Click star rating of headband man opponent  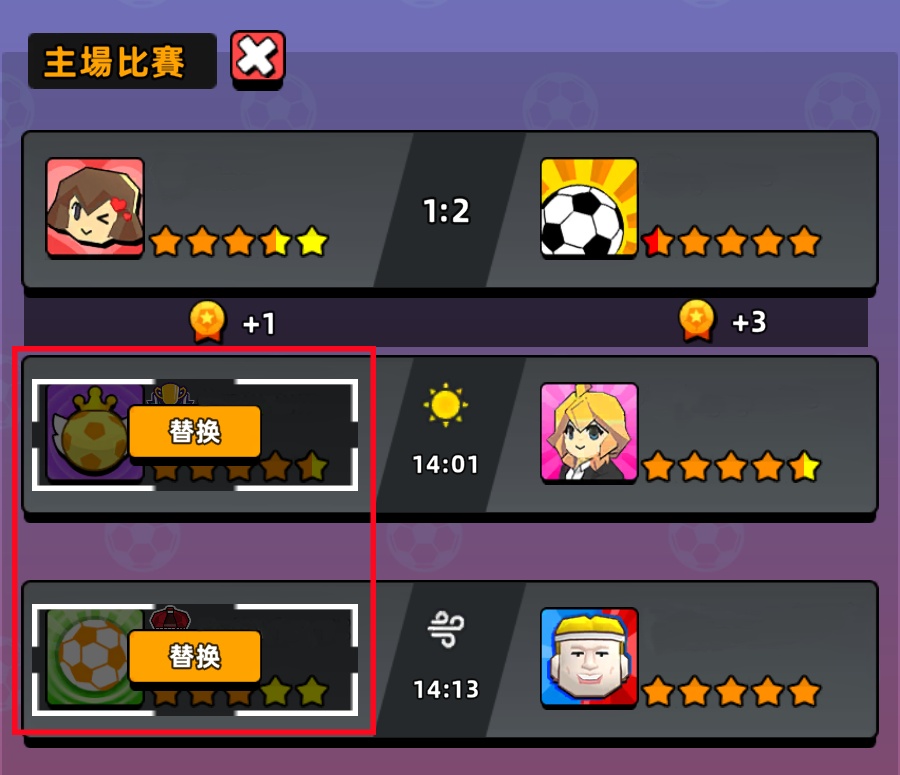[731, 691]
